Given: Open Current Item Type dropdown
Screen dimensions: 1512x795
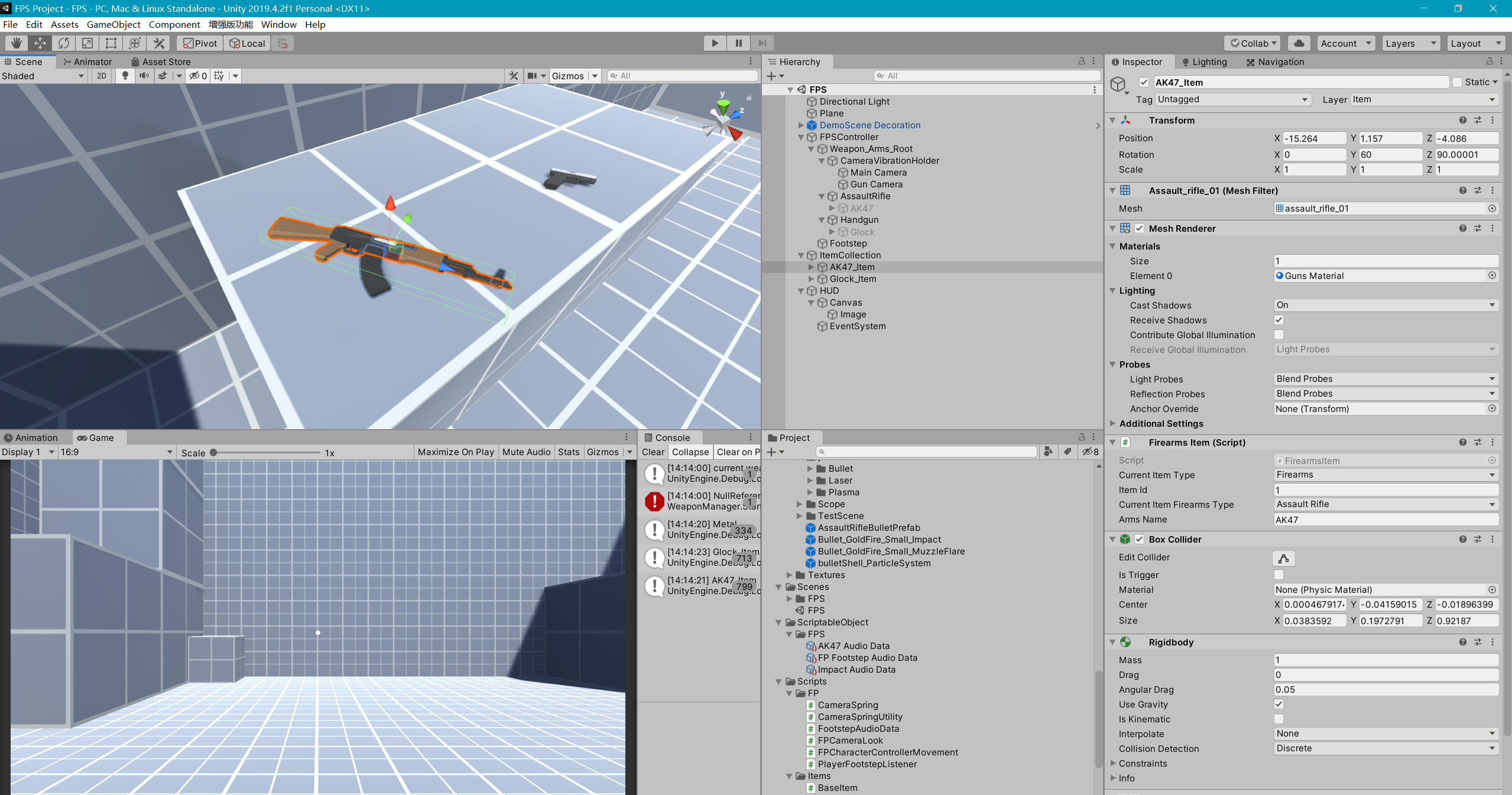Looking at the screenshot, I should click(1386, 475).
